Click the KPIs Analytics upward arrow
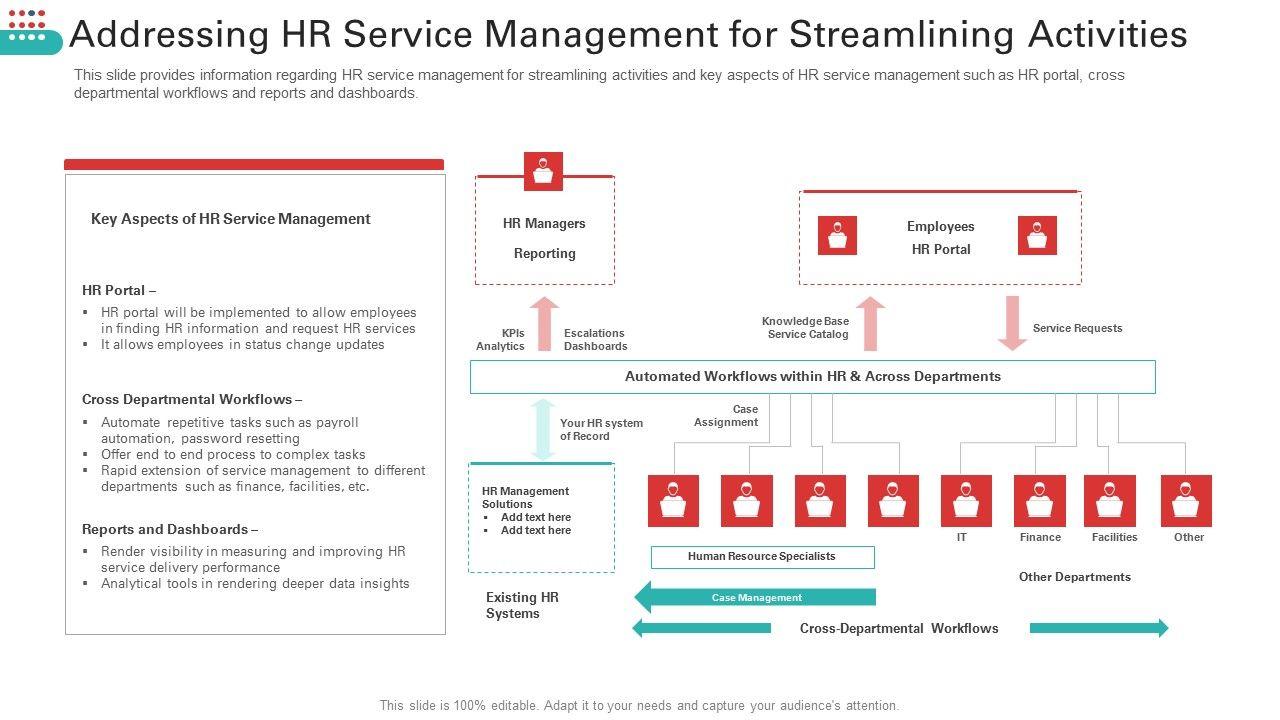 (x=544, y=324)
